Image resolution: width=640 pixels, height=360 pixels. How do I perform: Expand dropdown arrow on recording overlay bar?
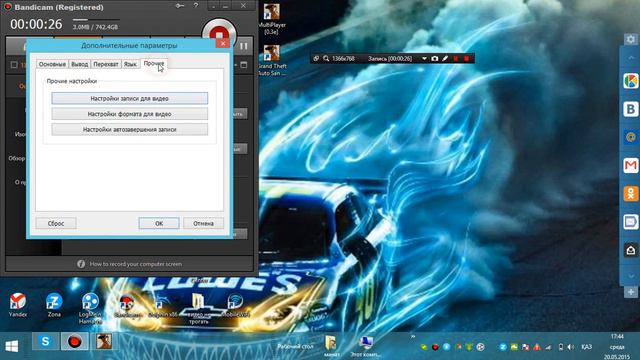(x=424, y=59)
